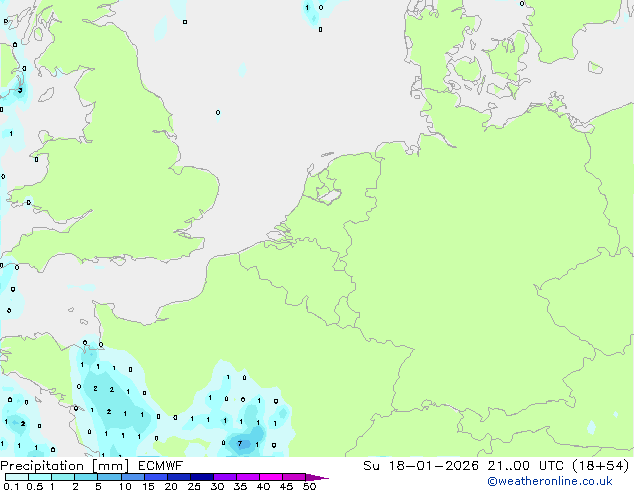Viewport: 634px width, 490px height.
Task: Open the weatheronline.co.uk copyright link
Action: coord(550,481)
